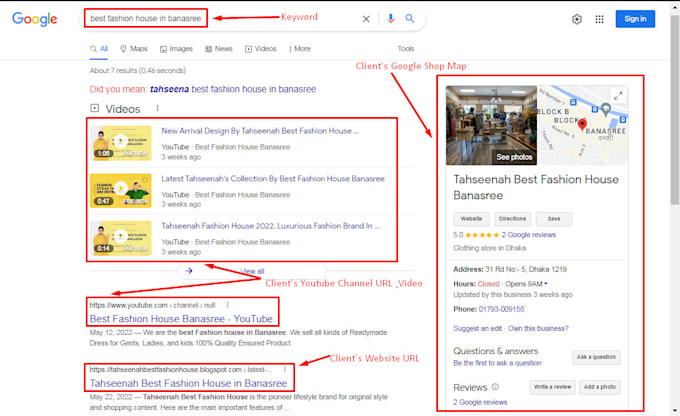Play the 'New Arrival Design By Tahseenah' video thumbnail
The height and width of the screenshot is (416, 680).
pos(121,143)
